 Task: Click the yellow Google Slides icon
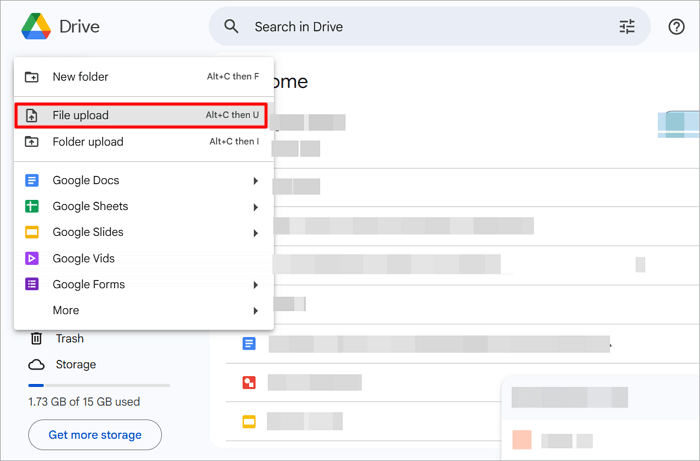[32, 232]
